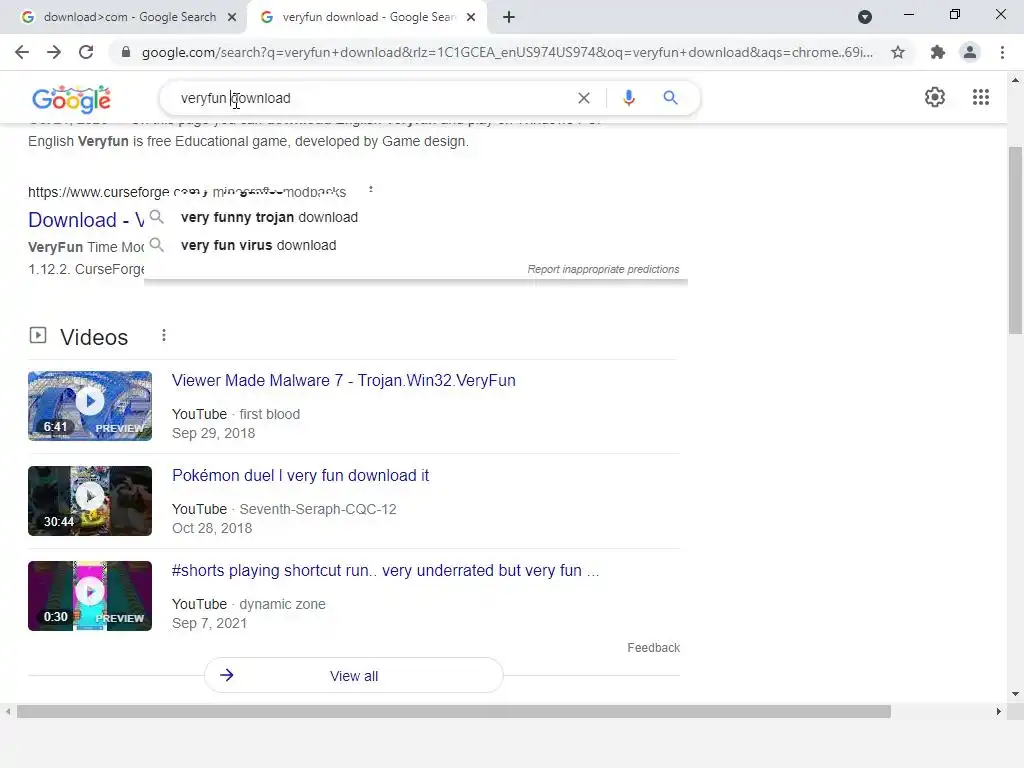Bookmark this page with the star icon

[x=898, y=52]
